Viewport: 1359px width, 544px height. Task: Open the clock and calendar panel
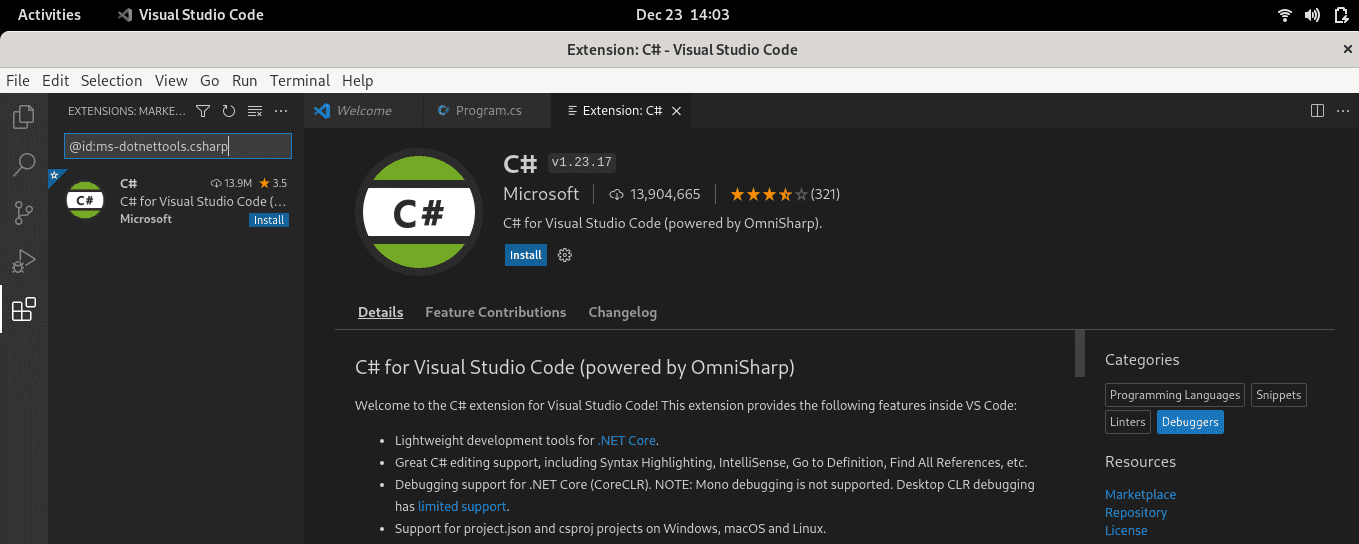682,15
